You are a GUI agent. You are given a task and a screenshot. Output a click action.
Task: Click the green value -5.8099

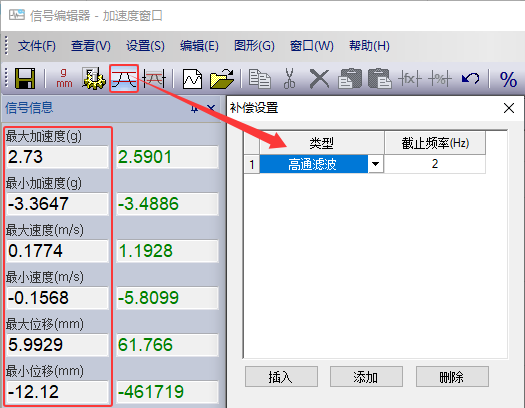[167, 298]
